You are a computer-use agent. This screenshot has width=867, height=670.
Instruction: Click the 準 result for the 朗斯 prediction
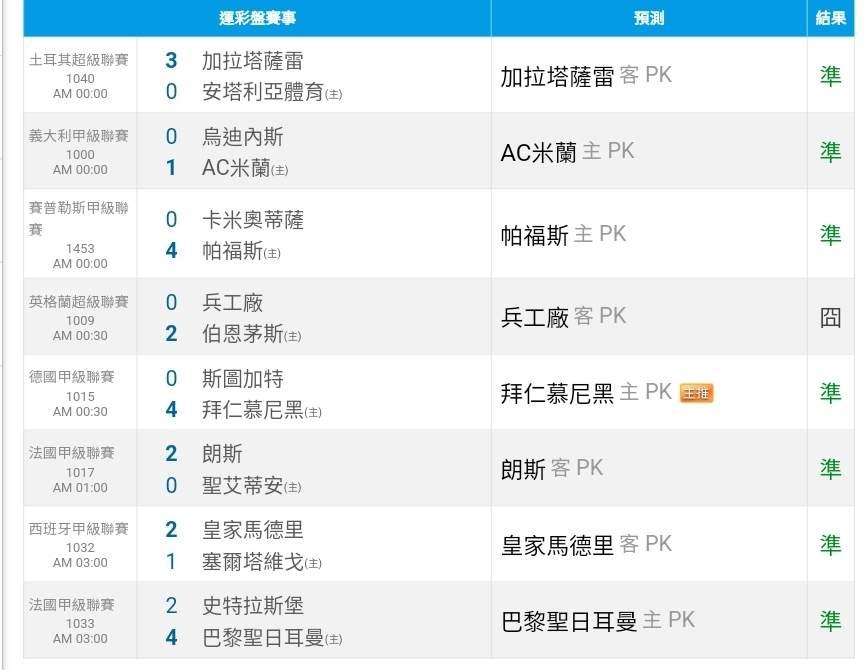point(830,468)
